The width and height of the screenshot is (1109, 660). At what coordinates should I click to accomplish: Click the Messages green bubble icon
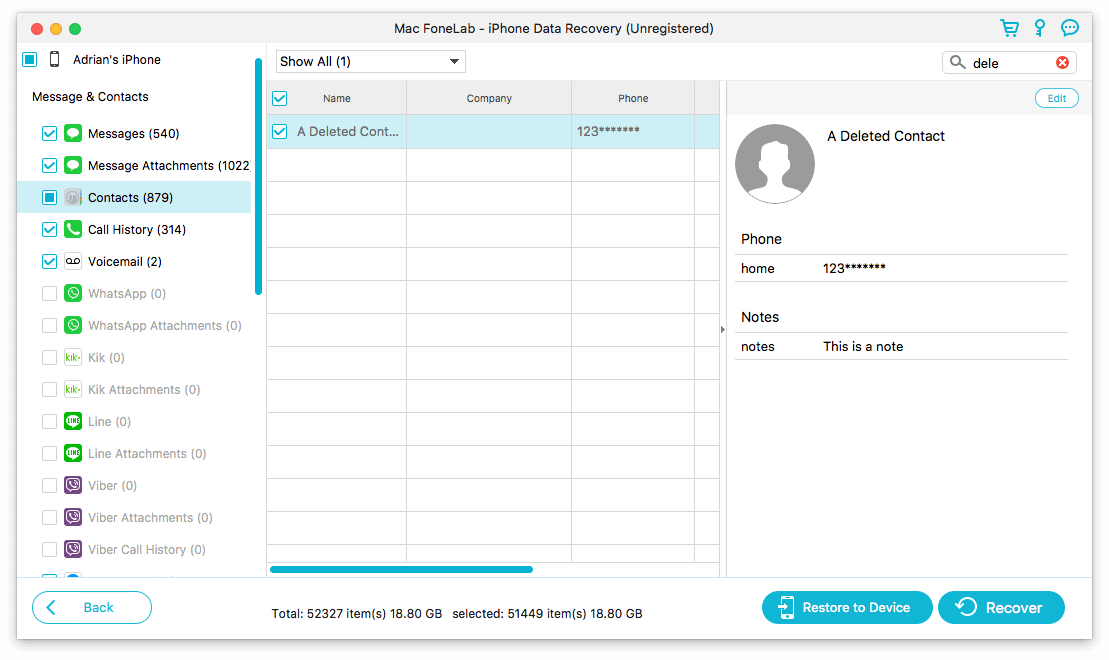point(73,133)
